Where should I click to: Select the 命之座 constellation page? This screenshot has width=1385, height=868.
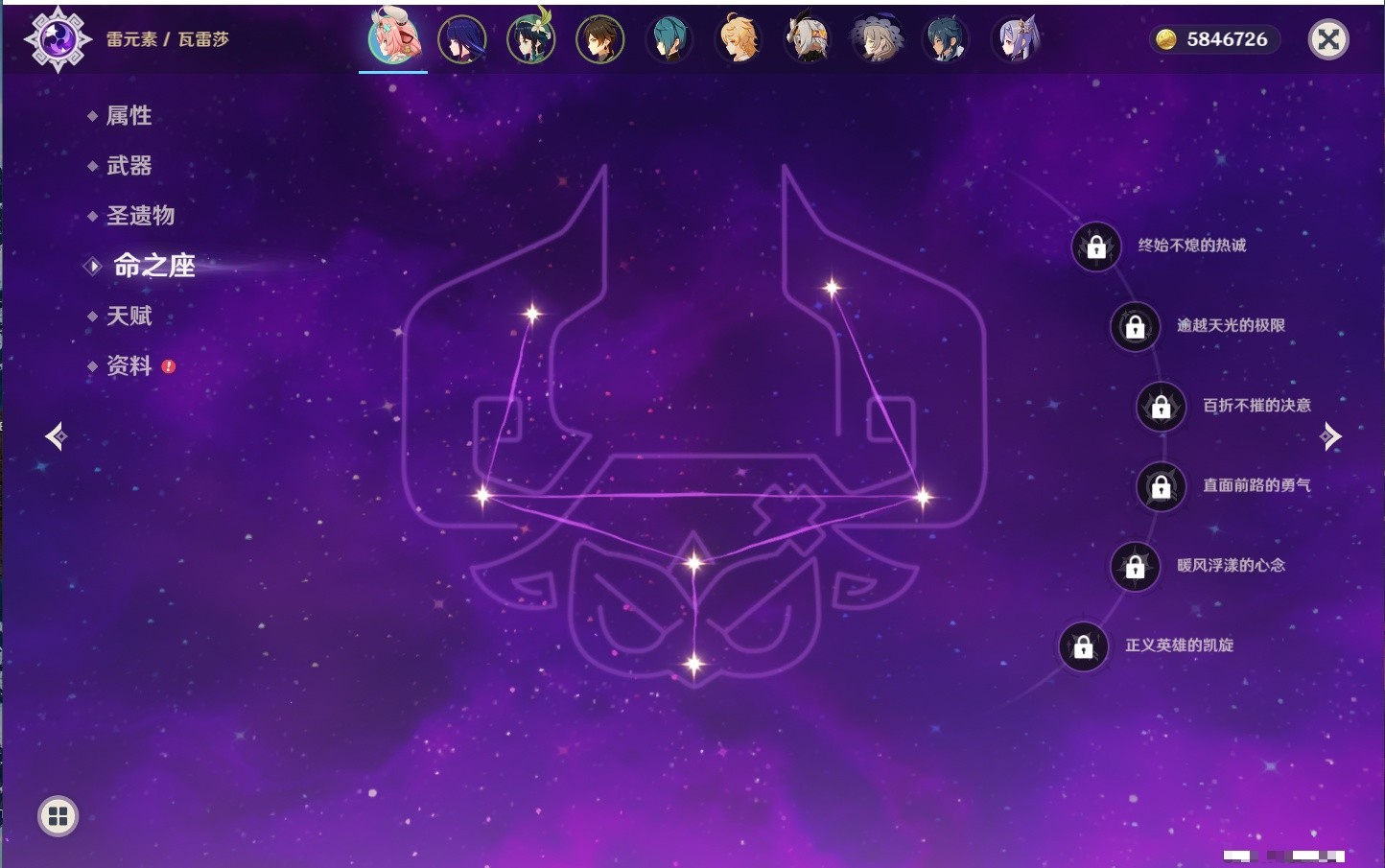tap(153, 266)
